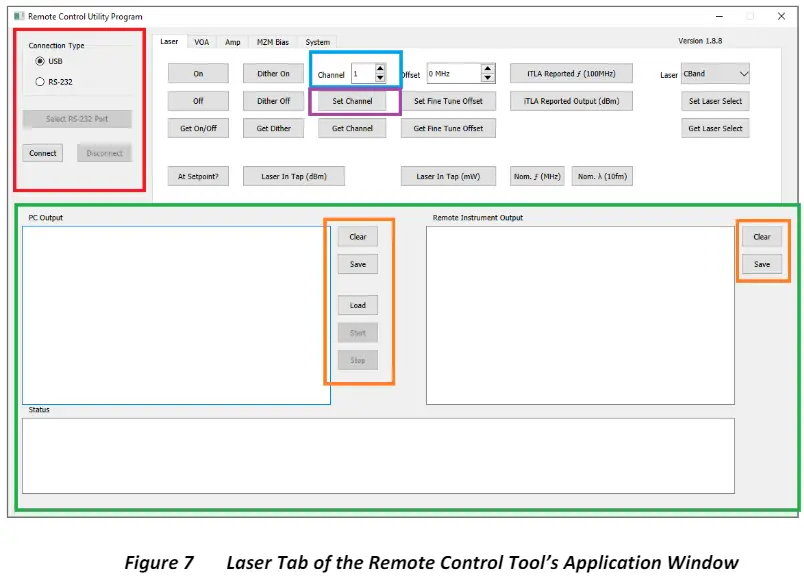This screenshot has height=582, width=804.
Task: Click the Connect button
Action: (43, 153)
